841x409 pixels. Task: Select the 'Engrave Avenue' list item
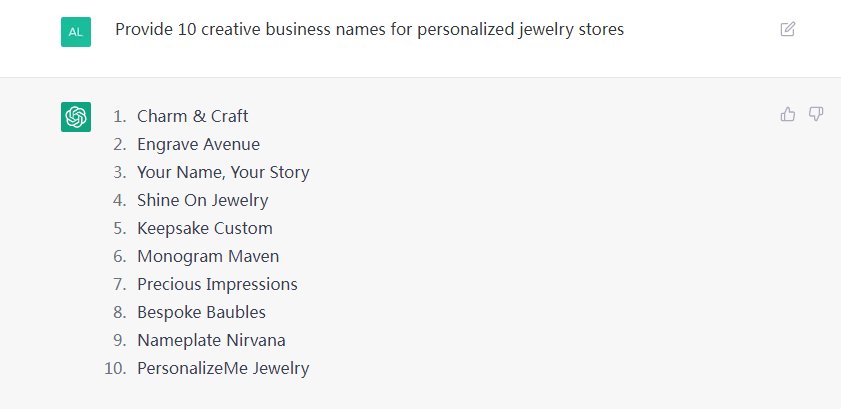pos(198,144)
